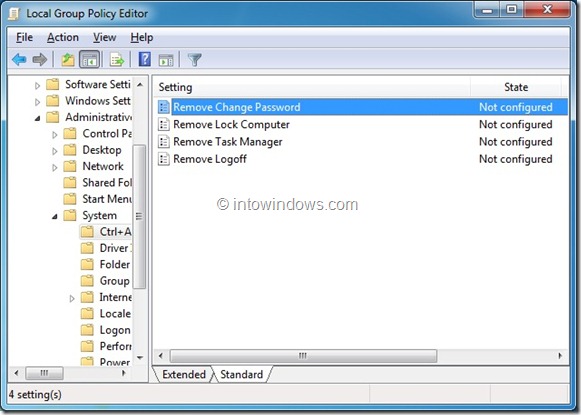Image resolution: width=581 pixels, height=415 pixels.
Task: Open the View menu
Action: pos(104,37)
